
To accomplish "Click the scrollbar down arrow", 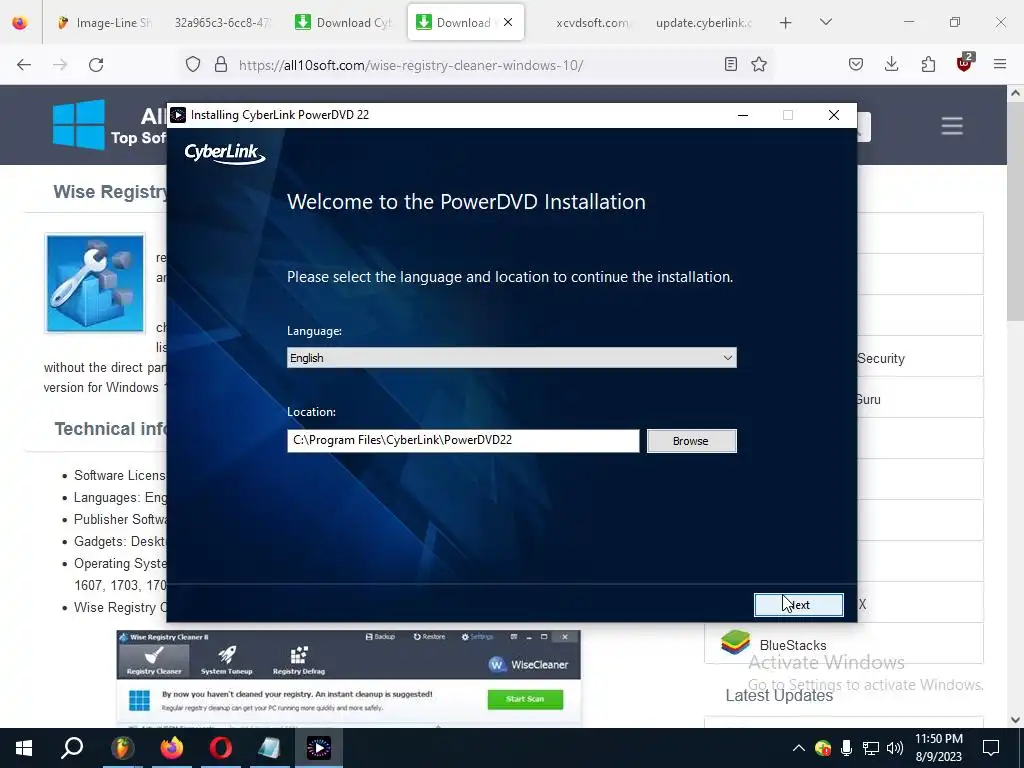I will pyautogui.click(x=1016, y=720).
